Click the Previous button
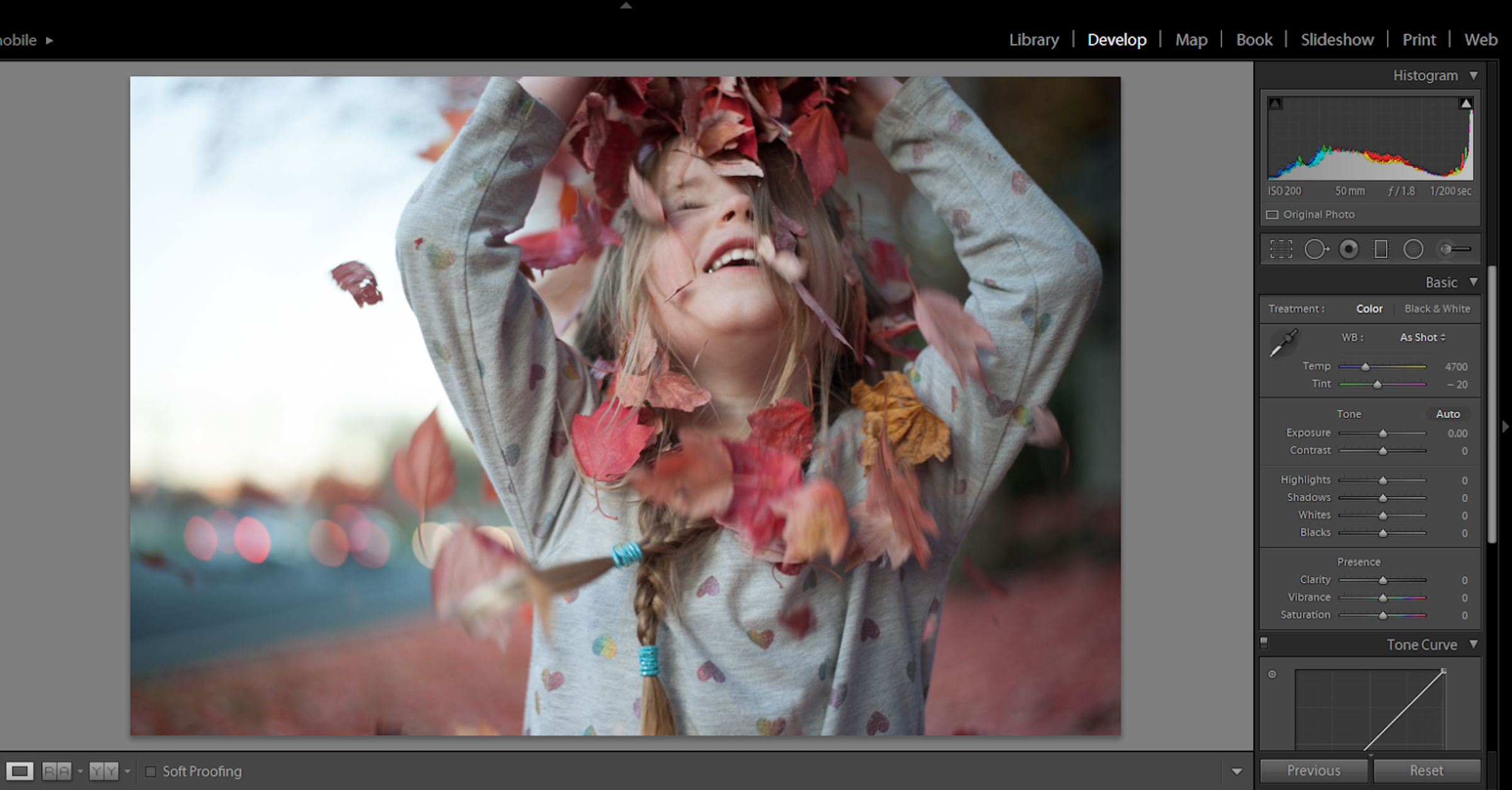The width and height of the screenshot is (1512, 790). (1314, 770)
